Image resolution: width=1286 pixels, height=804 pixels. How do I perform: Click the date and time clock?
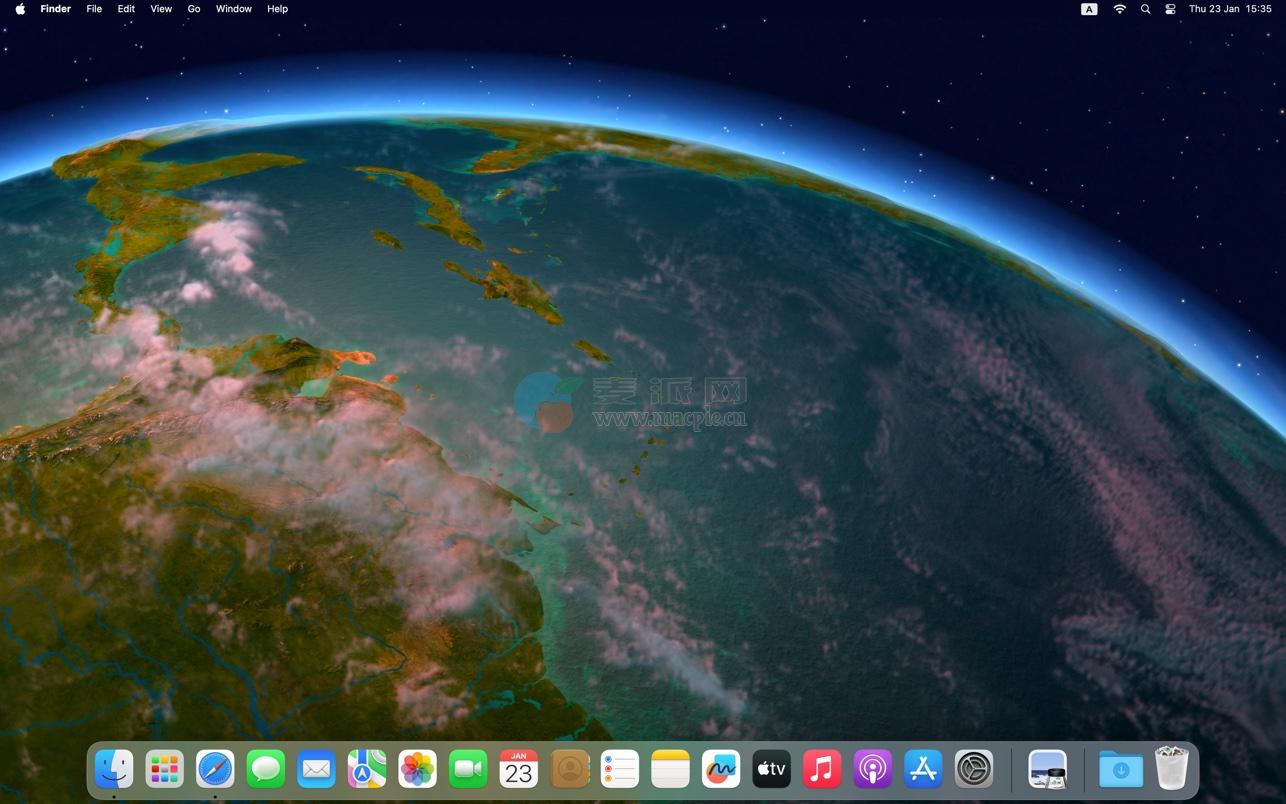tap(1230, 9)
